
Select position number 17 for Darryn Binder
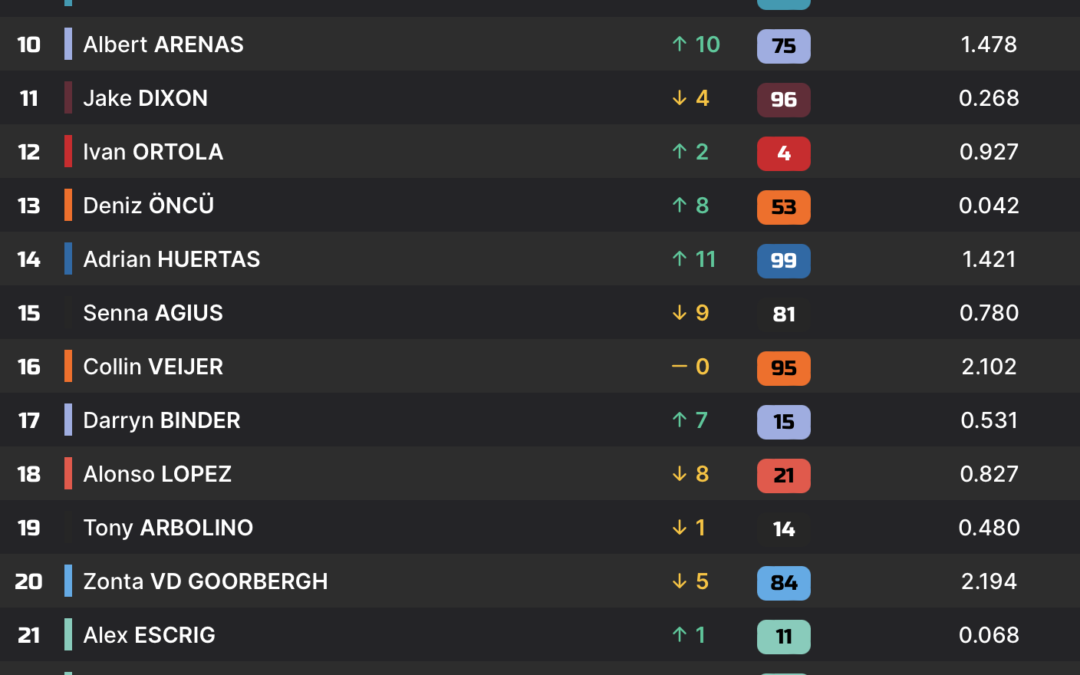coord(28,420)
